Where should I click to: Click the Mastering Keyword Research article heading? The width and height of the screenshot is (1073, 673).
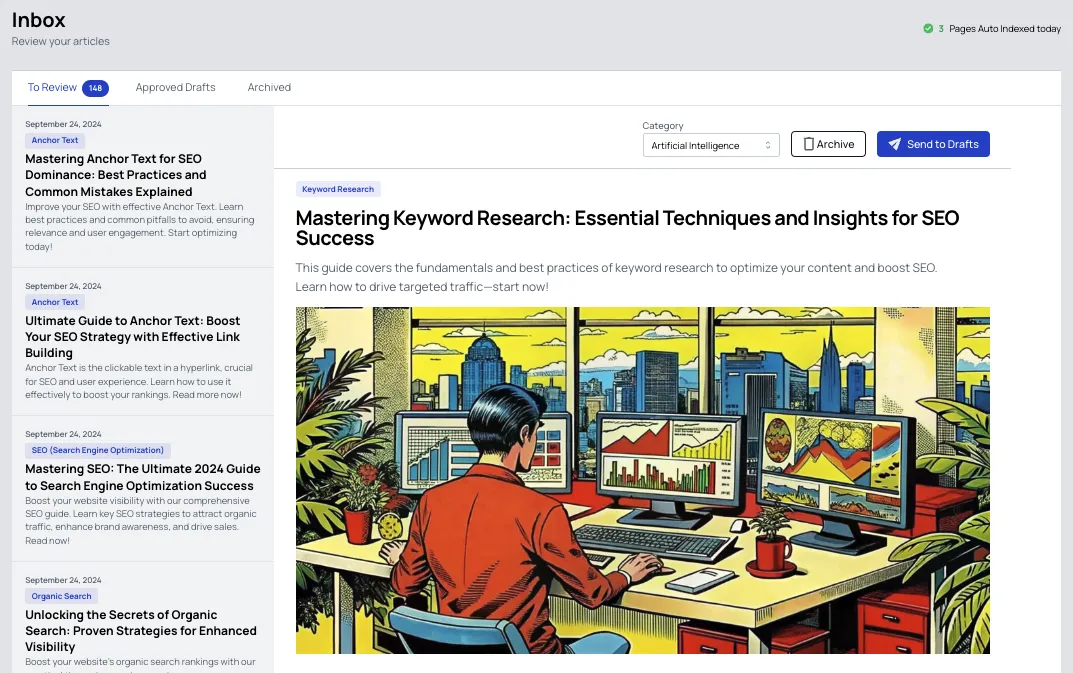628,228
